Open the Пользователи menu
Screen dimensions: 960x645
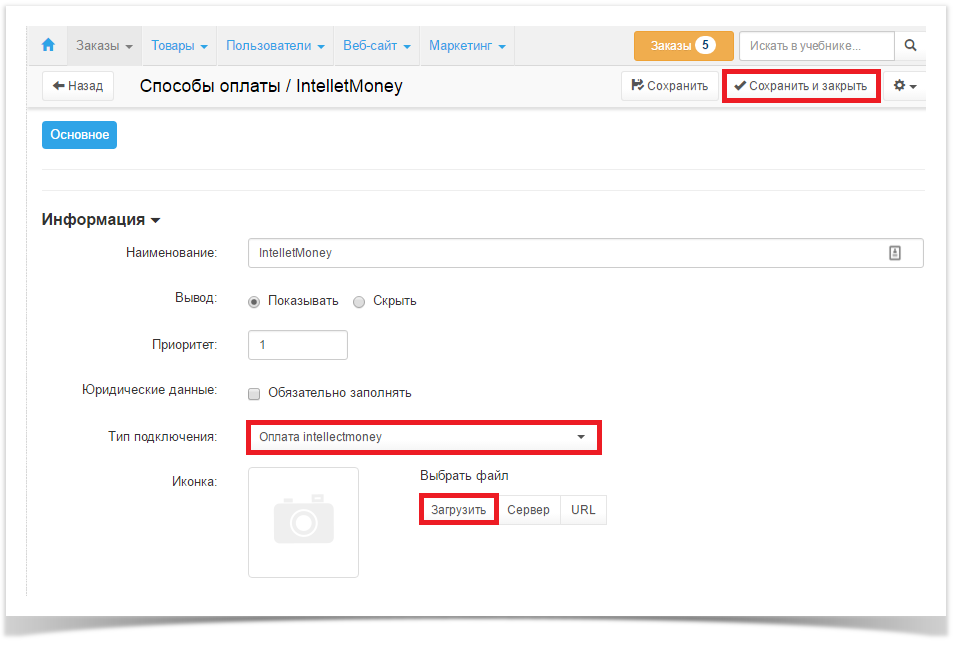tap(275, 46)
